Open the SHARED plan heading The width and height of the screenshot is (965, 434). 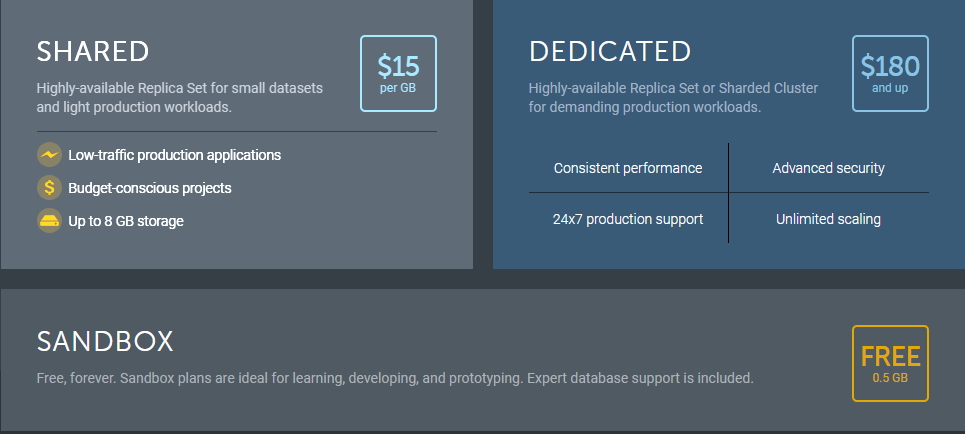tap(93, 51)
